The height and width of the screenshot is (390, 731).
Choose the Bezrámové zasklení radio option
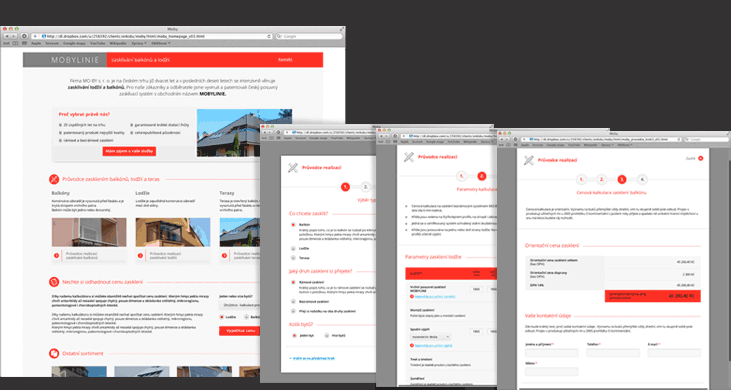(293, 301)
